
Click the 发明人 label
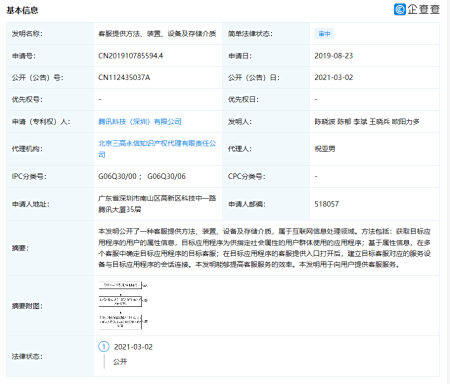pos(240,122)
